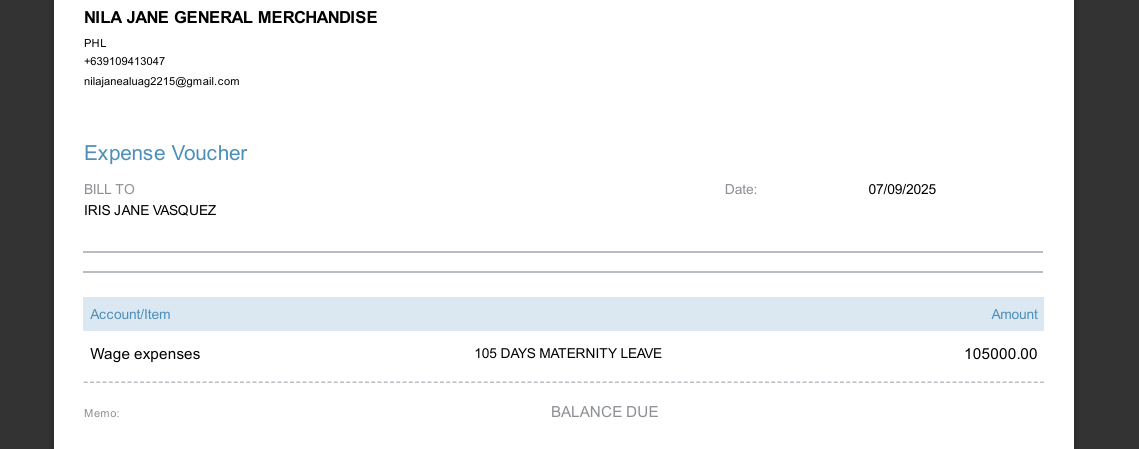Click the 105000.00 amount value

tap(1000, 354)
